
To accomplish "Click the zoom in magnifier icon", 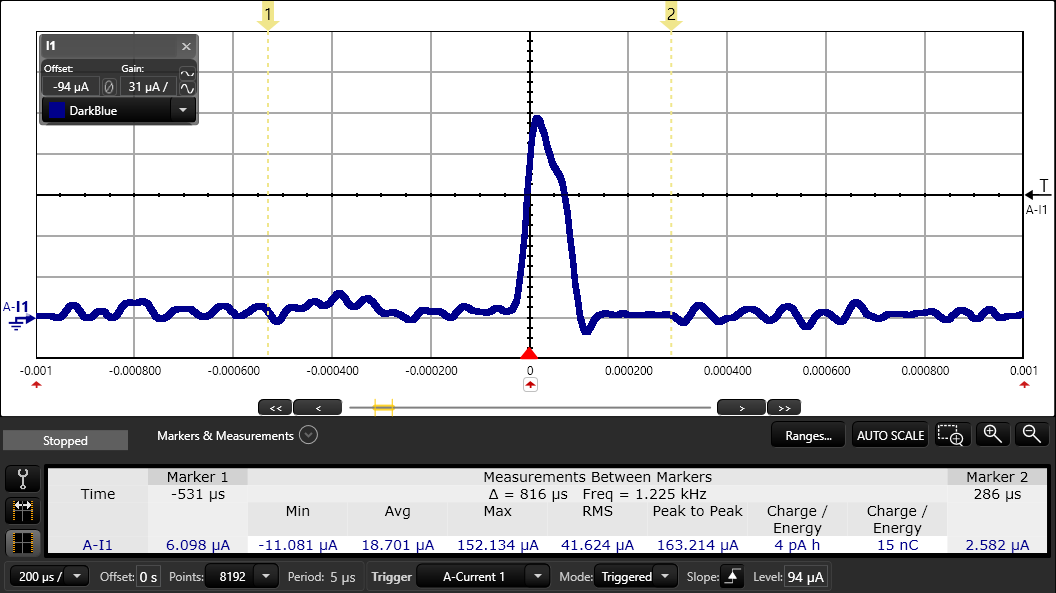I will click(992, 434).
